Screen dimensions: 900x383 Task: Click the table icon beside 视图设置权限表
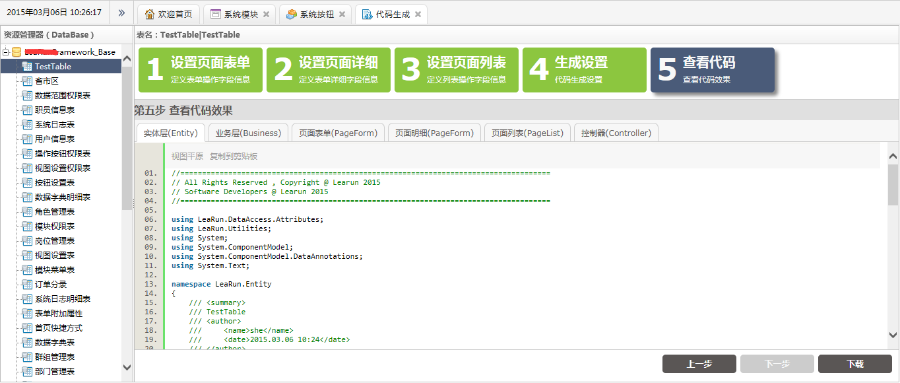click(26, 168)
